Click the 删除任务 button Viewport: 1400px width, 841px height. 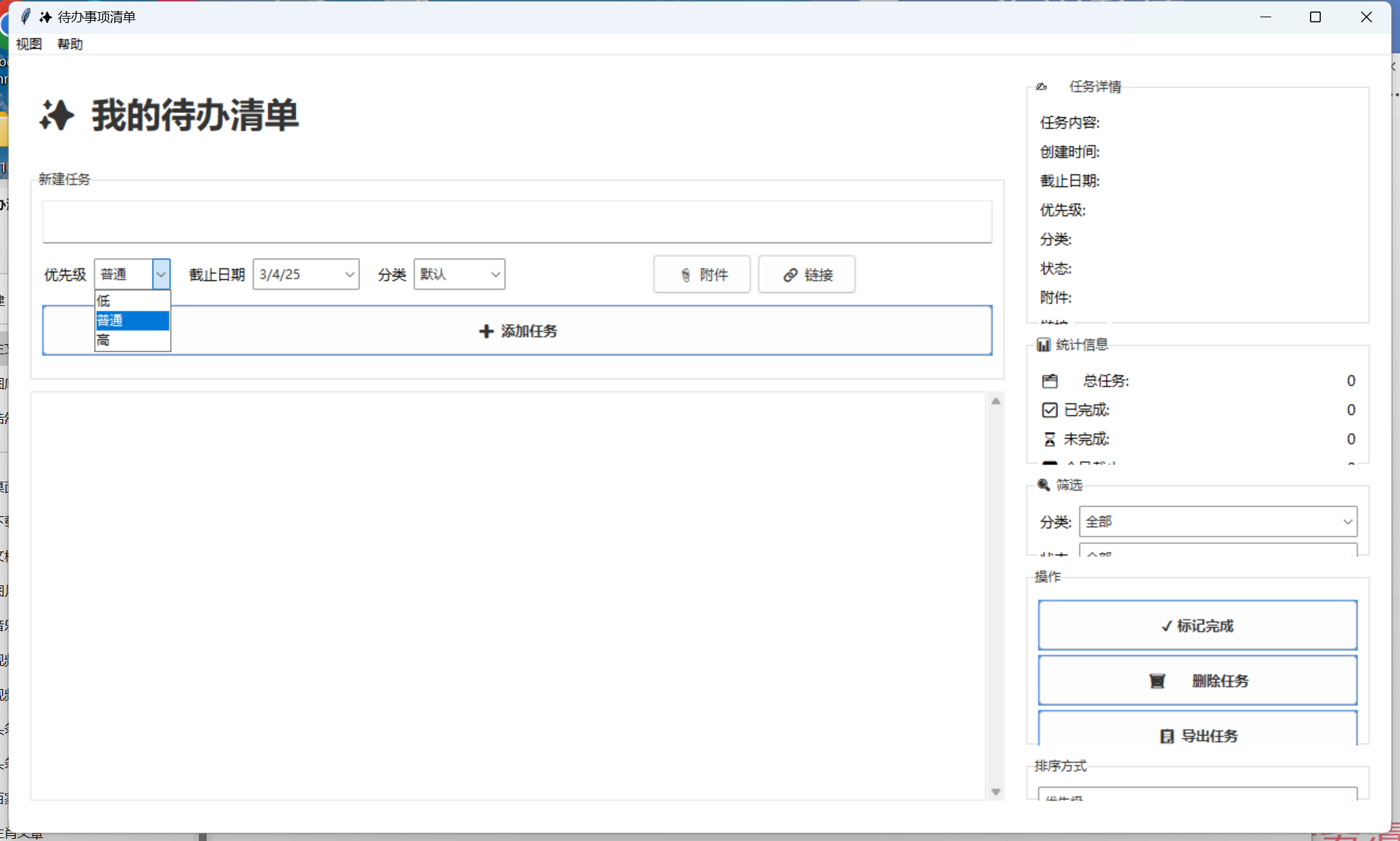tap(1198, 680)
